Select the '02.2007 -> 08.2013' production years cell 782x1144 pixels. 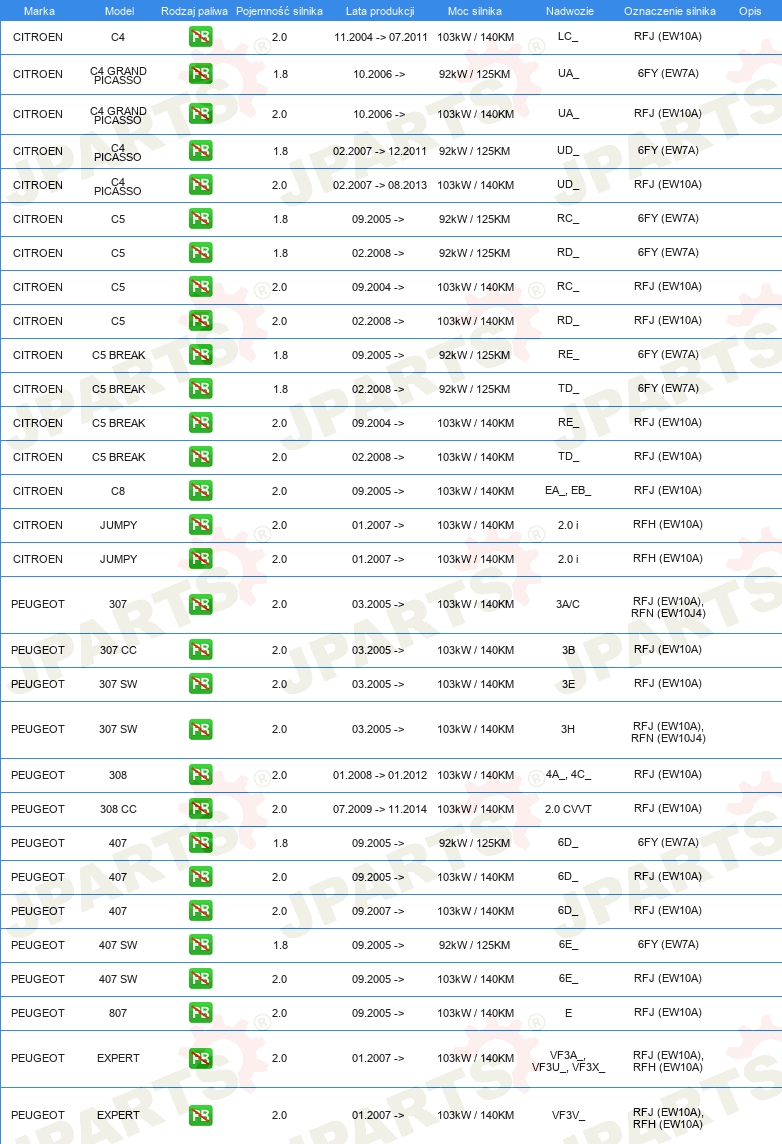pos(379,185)
